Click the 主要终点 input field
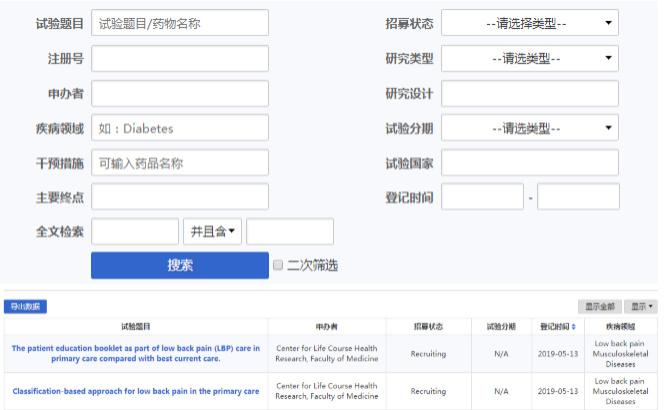The width and height of the screenshot is (664, 410). pyautogui.click(x=180, y=197)
